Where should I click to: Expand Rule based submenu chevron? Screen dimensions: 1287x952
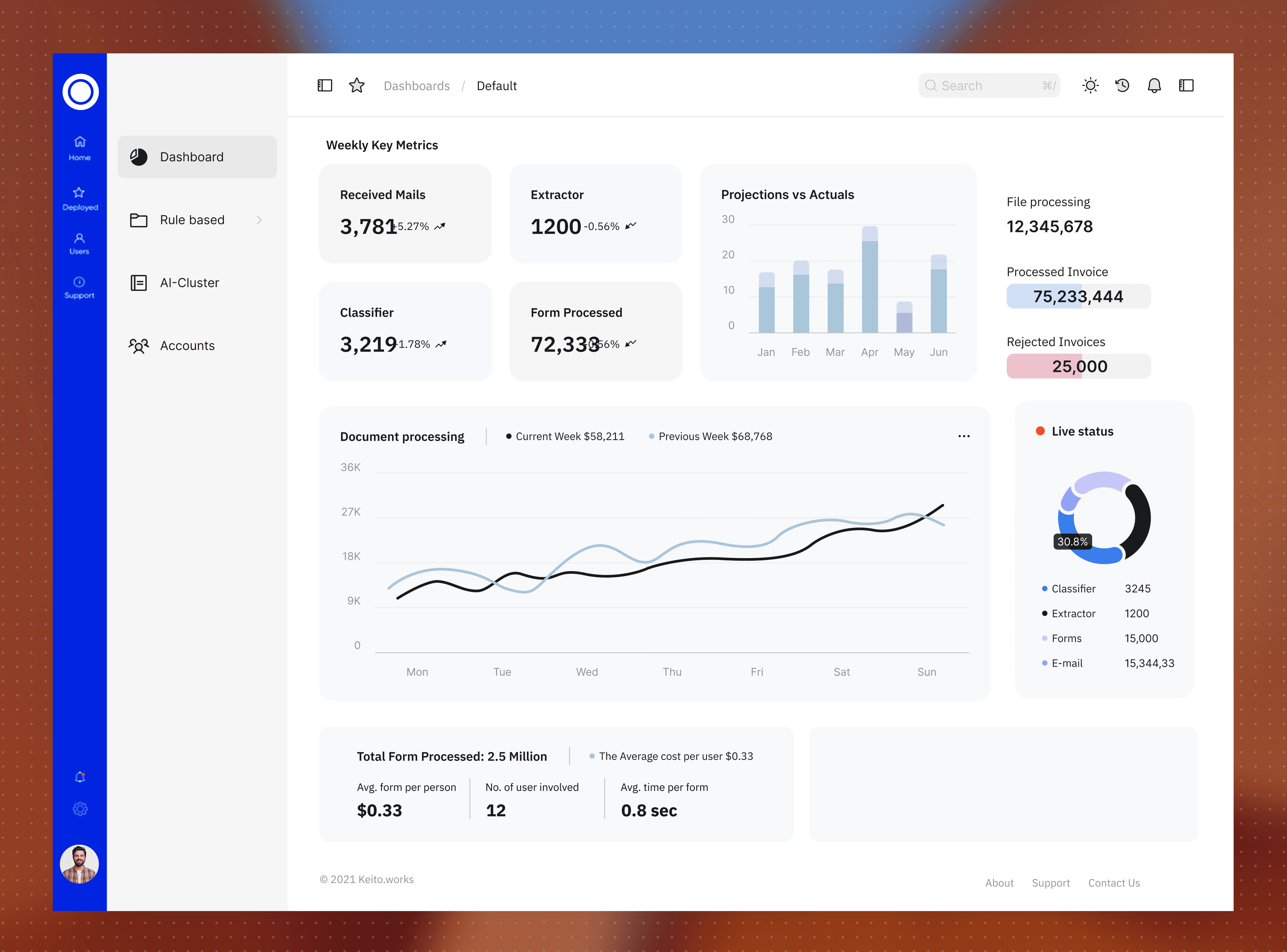click(259, 220)
